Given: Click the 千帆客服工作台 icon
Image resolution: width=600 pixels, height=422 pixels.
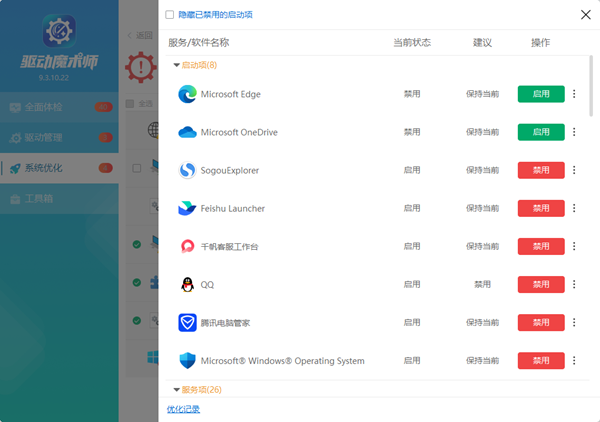Looking at the screenshot, I should pyautogui.click(x=188, y=246).
